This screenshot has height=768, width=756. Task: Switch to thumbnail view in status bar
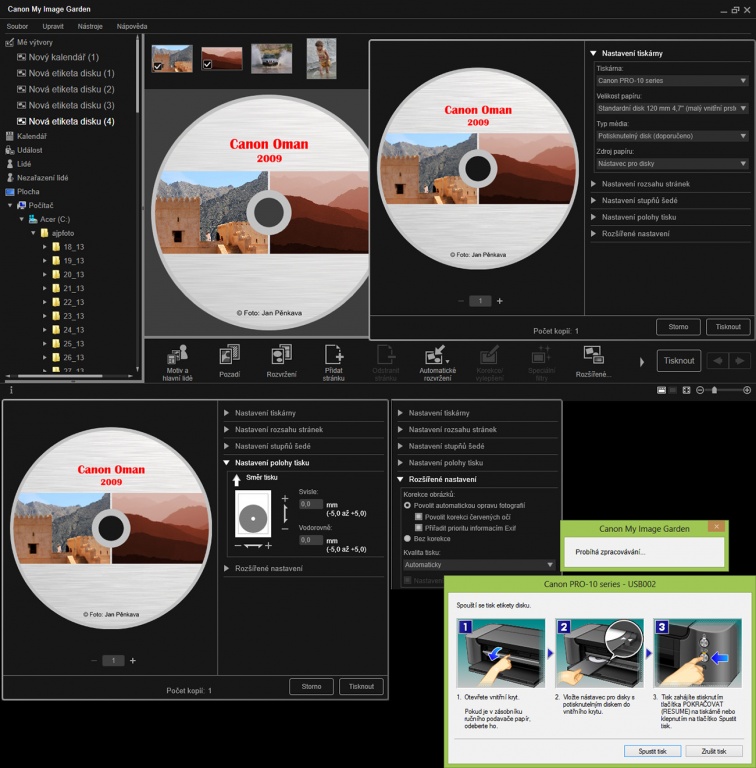(x=661, y=390)
